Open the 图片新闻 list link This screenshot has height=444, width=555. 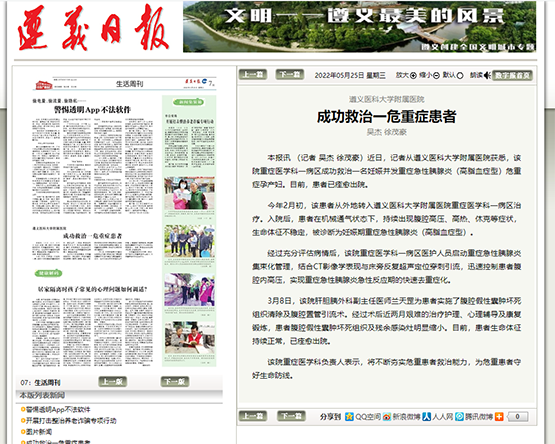click(x=39, y=432)
